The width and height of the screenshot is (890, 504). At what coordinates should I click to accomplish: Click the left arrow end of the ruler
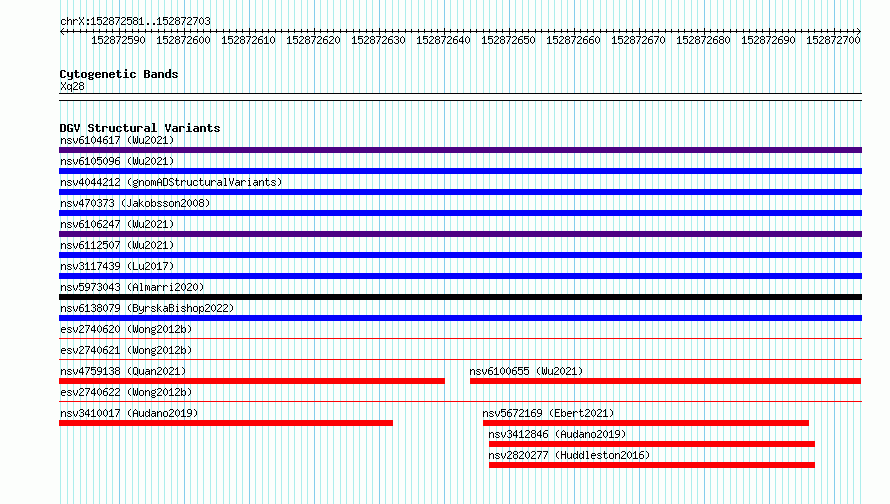click(x=62, y=32)
